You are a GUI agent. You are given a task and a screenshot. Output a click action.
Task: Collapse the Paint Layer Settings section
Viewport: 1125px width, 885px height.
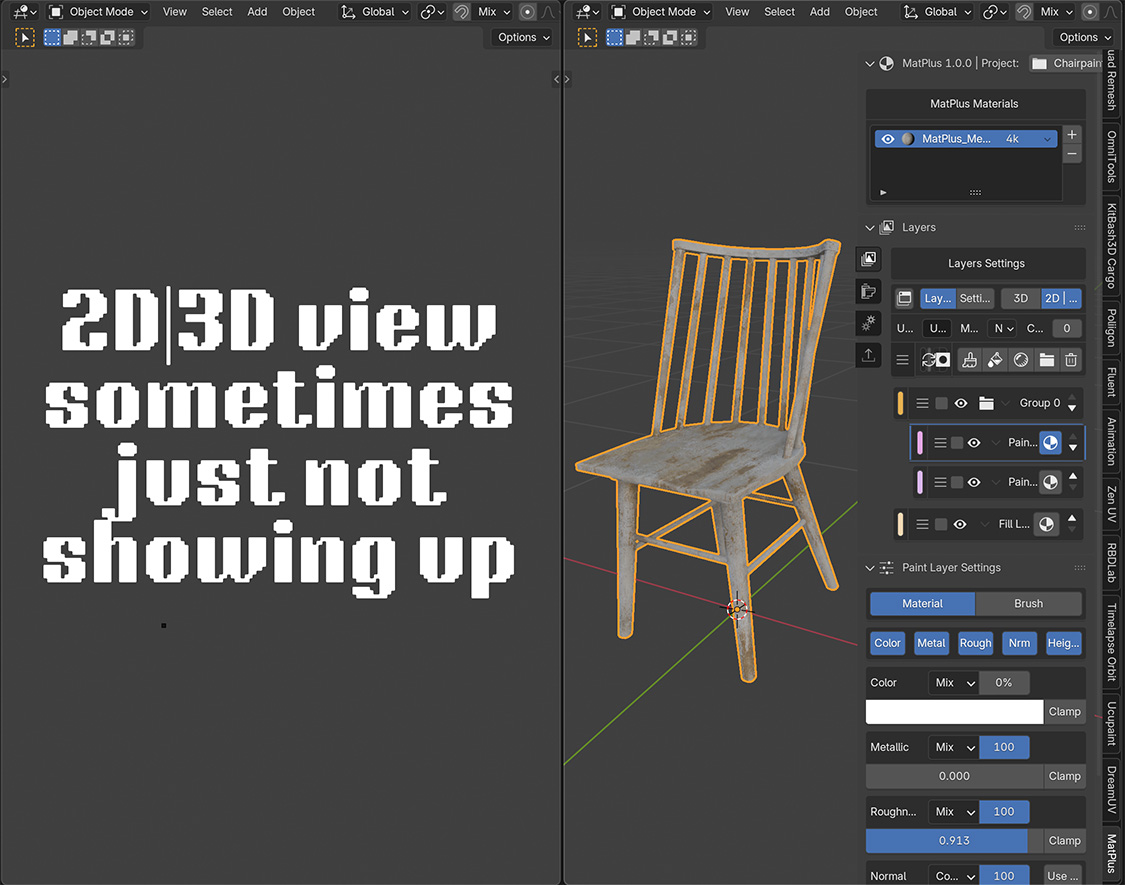(870, 568)
